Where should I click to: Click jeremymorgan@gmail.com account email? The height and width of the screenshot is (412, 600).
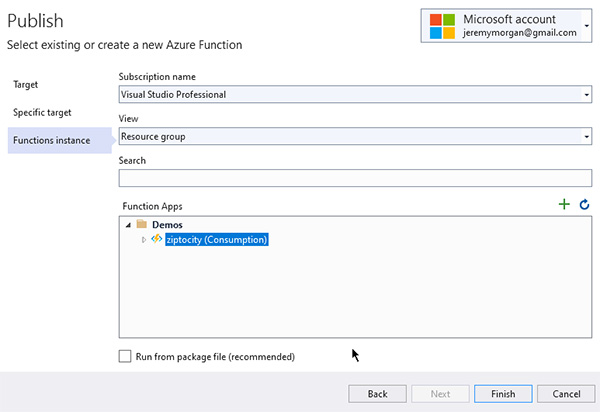click(x=519, y=33)
